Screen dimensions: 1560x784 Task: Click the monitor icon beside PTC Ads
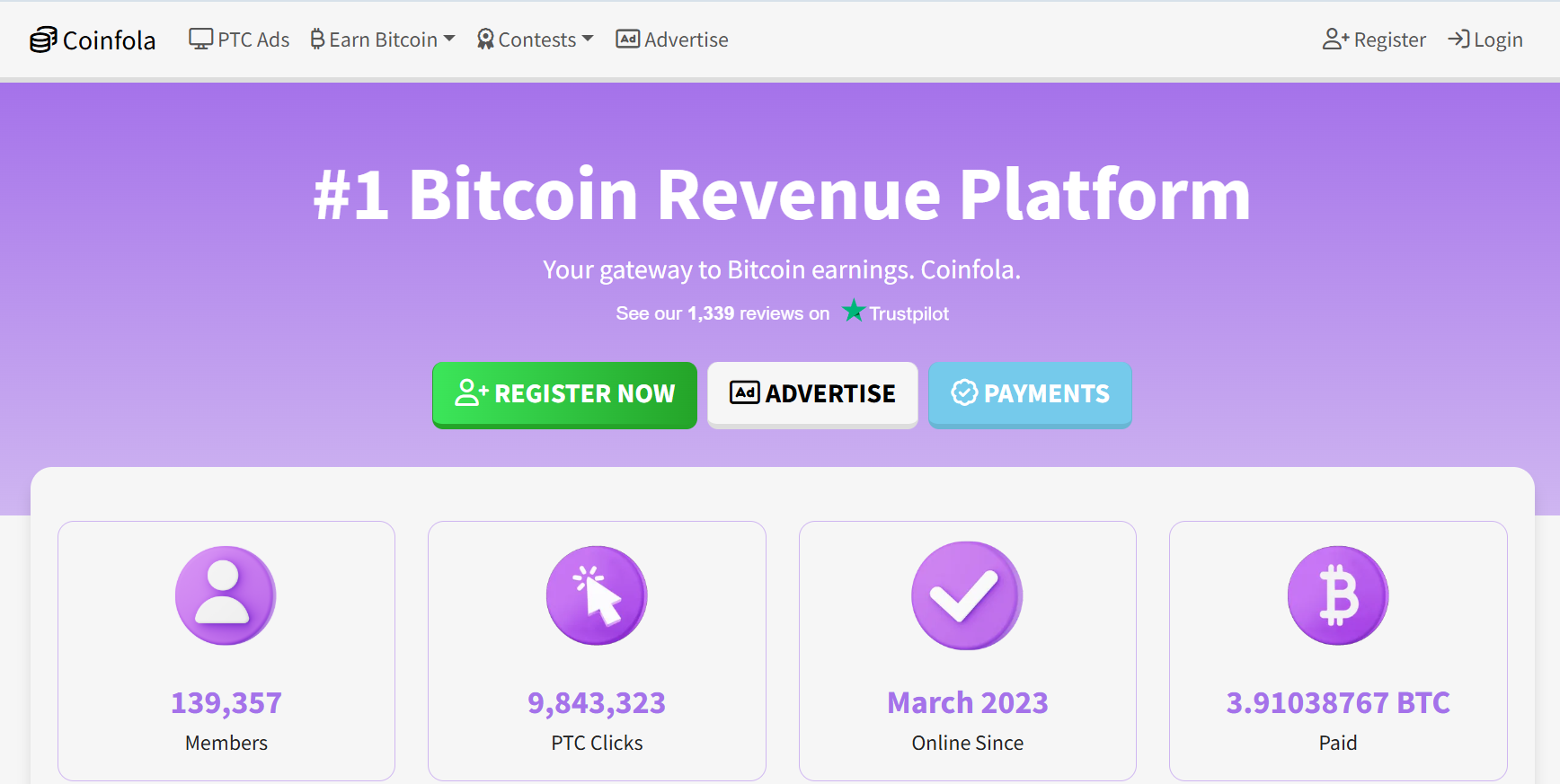tap(201, 40)
